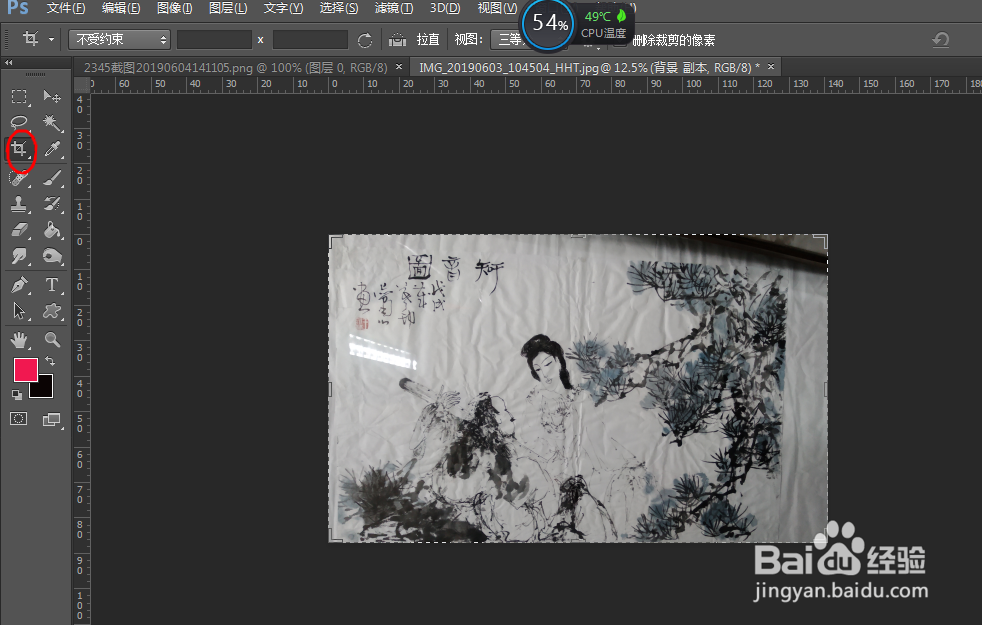Screen dimensions: 982x625
Task: Select the Clone Stamp tool
Action: (19, 204)
